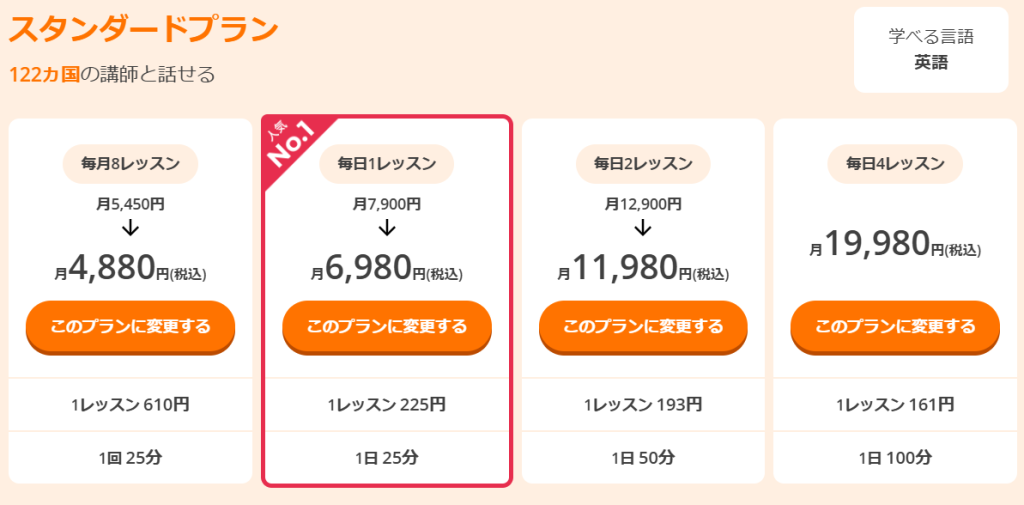Select the 毎日2レッスン plan label
The image size is (1024, 505).
pyautogui.click(x=643, y=164)
